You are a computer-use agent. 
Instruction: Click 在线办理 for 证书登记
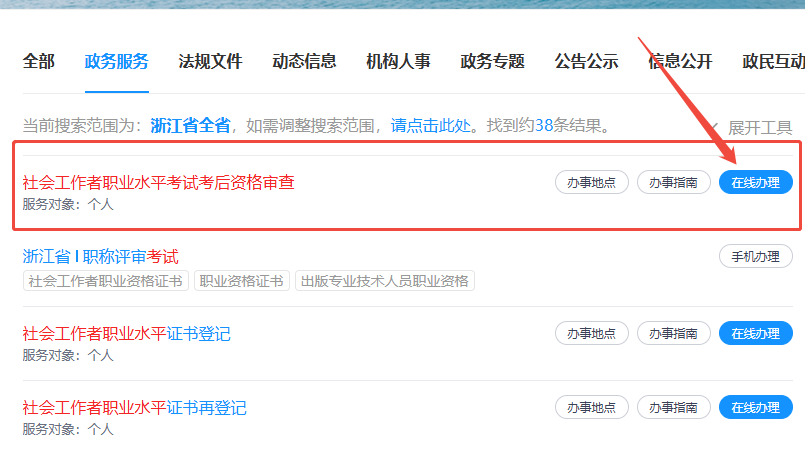756,333
